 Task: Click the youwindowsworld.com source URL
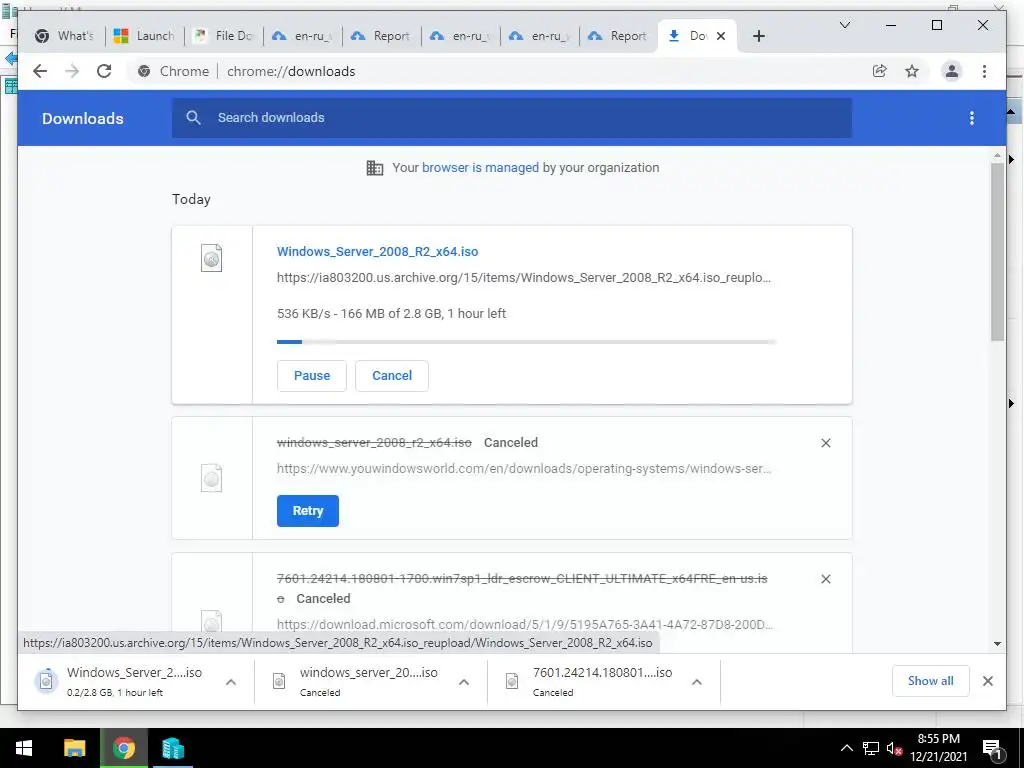point(524,469)
